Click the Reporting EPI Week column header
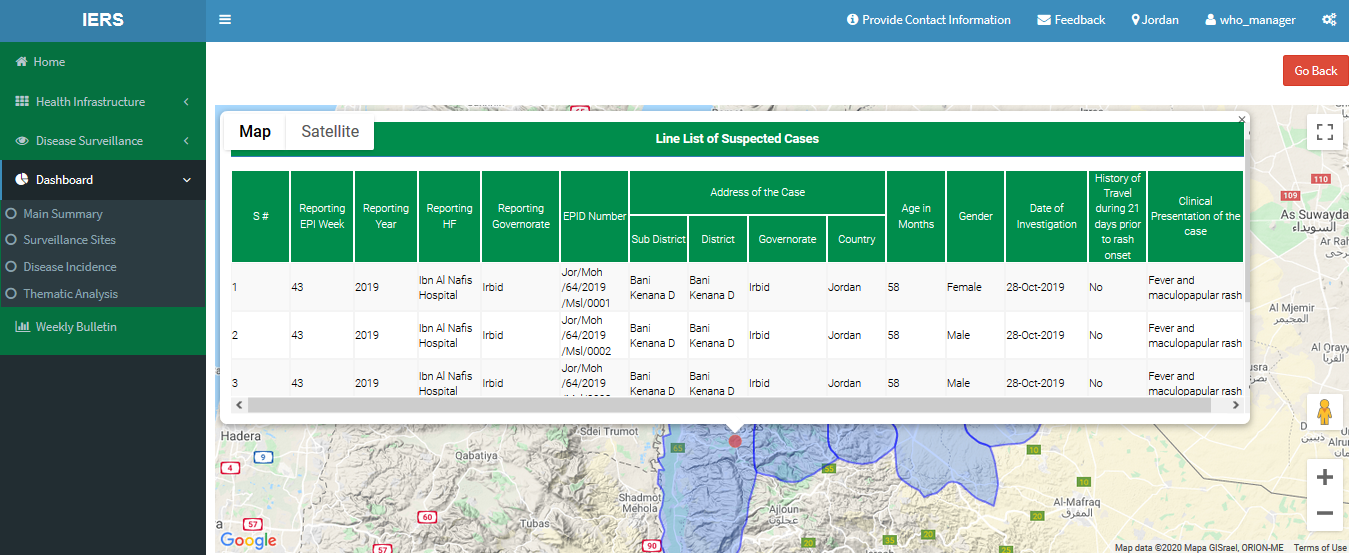The height and width of the screenshot is (555, 1350). (x=322, y=216)
